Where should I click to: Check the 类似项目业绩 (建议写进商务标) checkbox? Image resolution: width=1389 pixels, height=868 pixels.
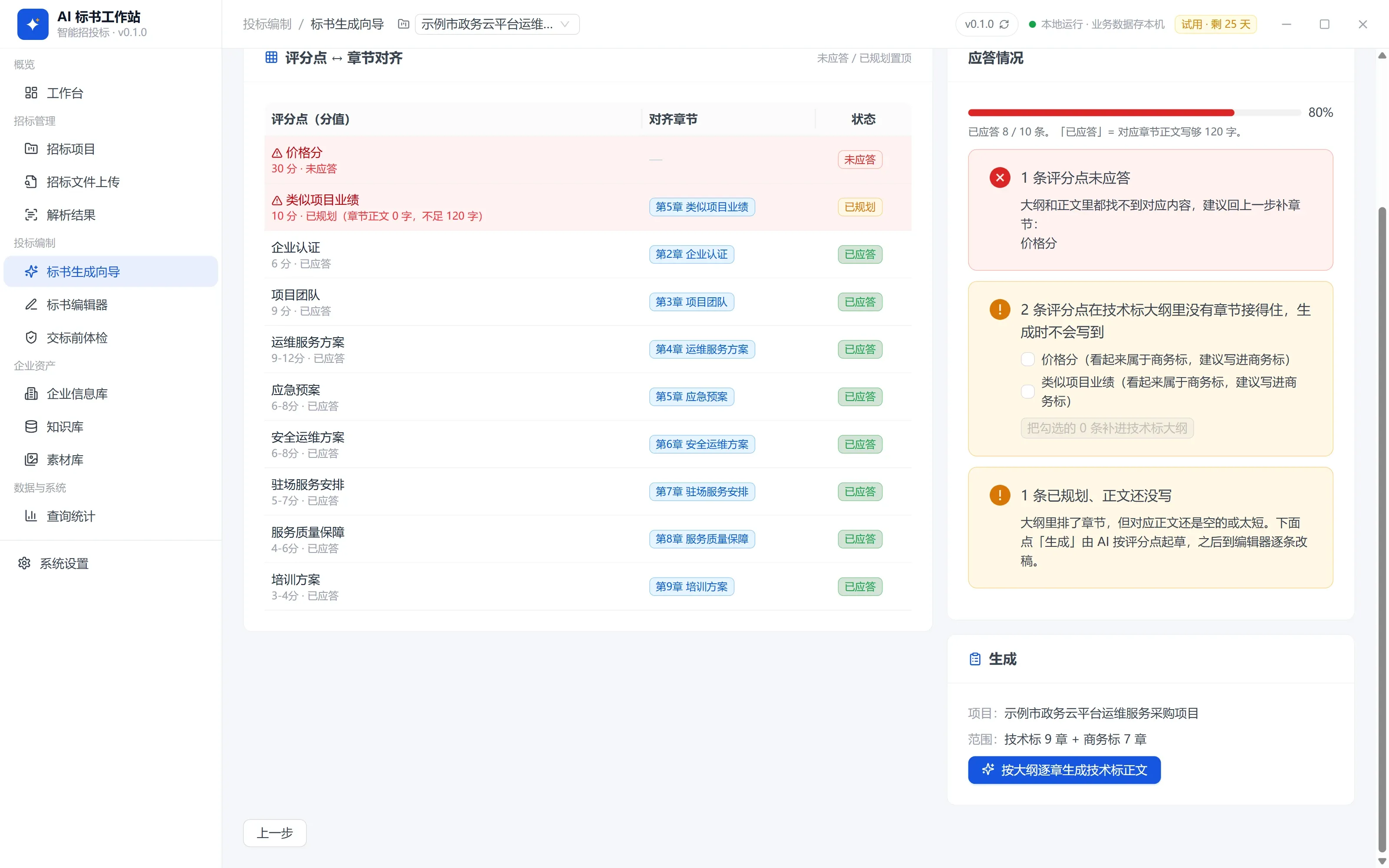point(1027,391)
